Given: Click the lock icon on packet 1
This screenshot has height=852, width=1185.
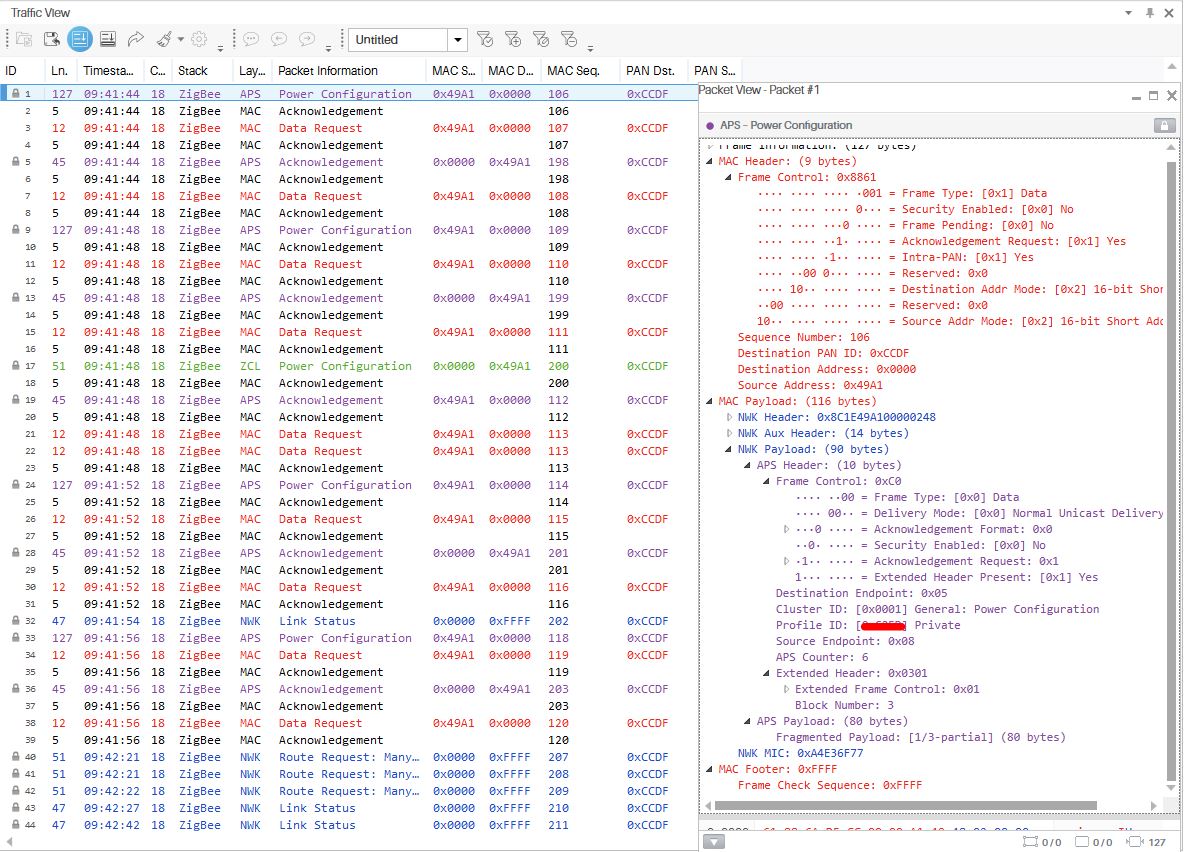Looking at the screenshot, I should (15, 94).
